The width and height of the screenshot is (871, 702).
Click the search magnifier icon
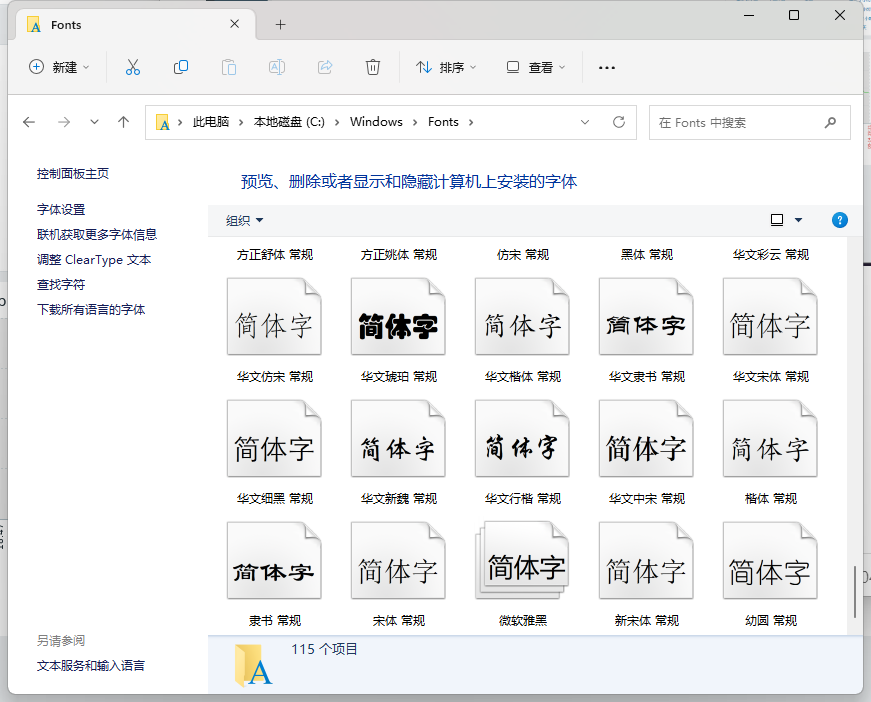click(830, 122)
